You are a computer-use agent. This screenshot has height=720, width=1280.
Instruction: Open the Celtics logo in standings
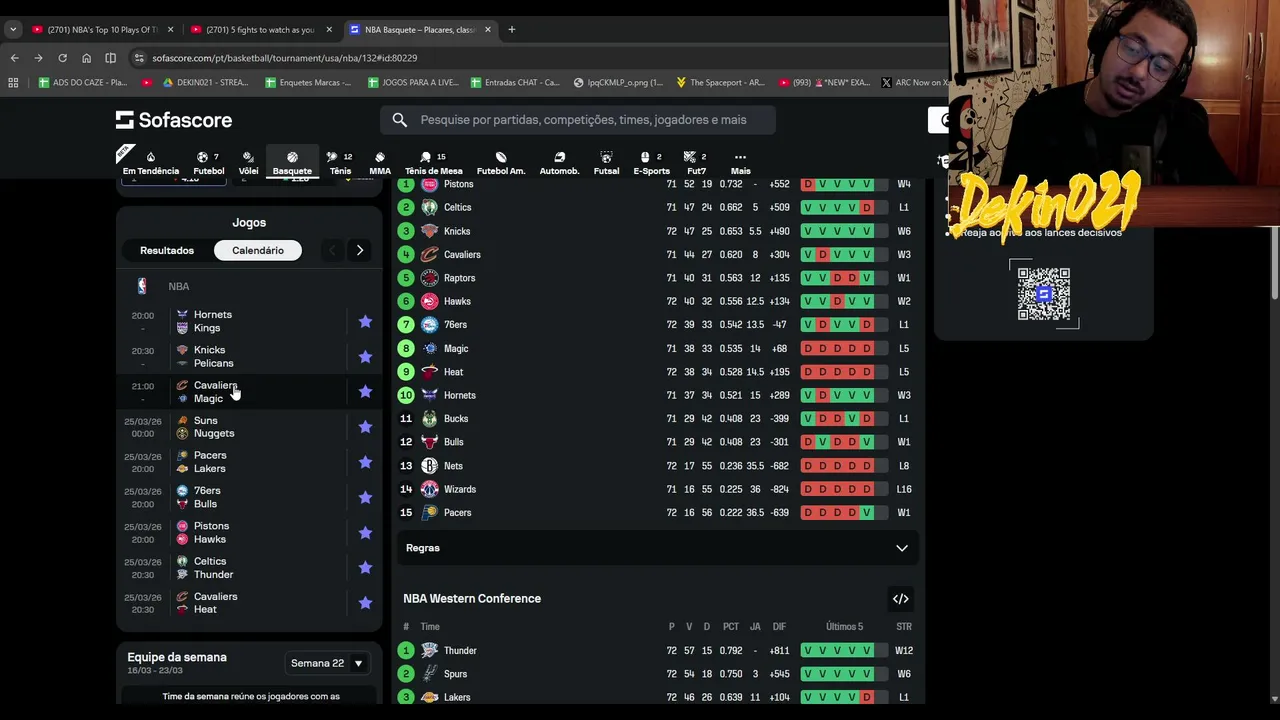click(x=429, y=207)
